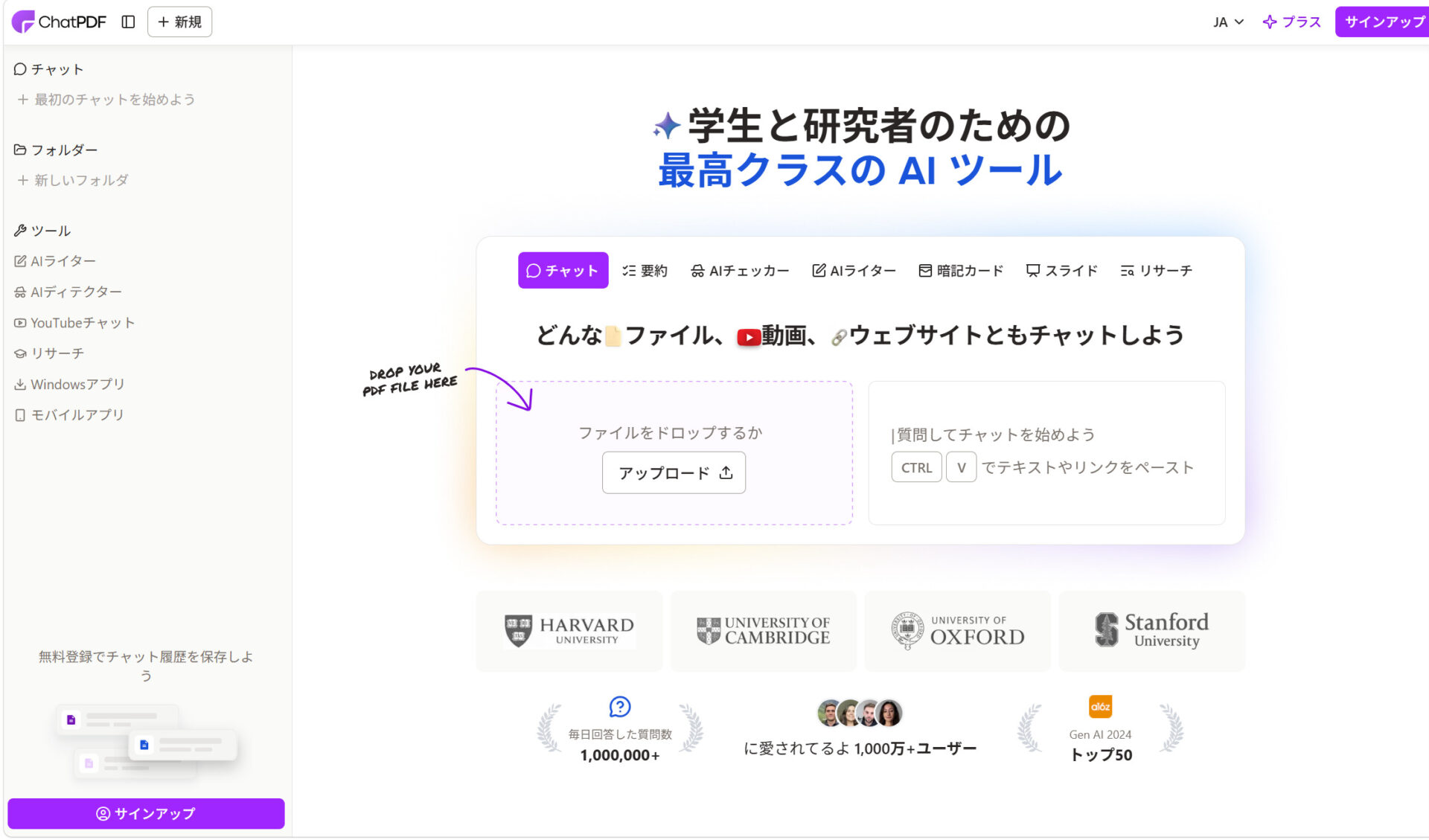Click the ChatPDF logo

click(x=59, y=22)
